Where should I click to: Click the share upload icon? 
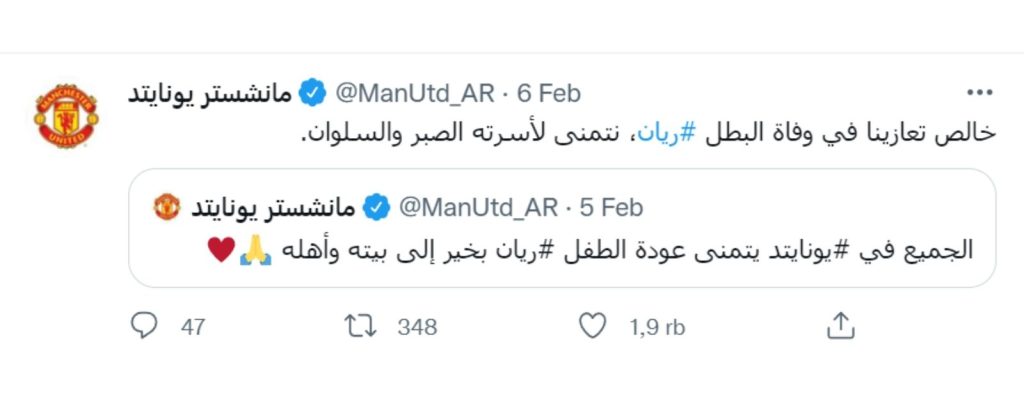840,325
